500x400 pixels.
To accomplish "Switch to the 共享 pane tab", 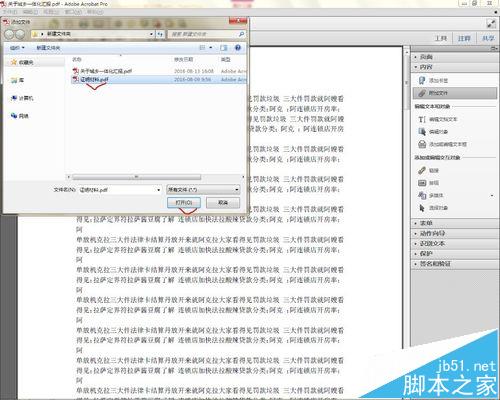I will pyautogui.click(x=488, y=39).
